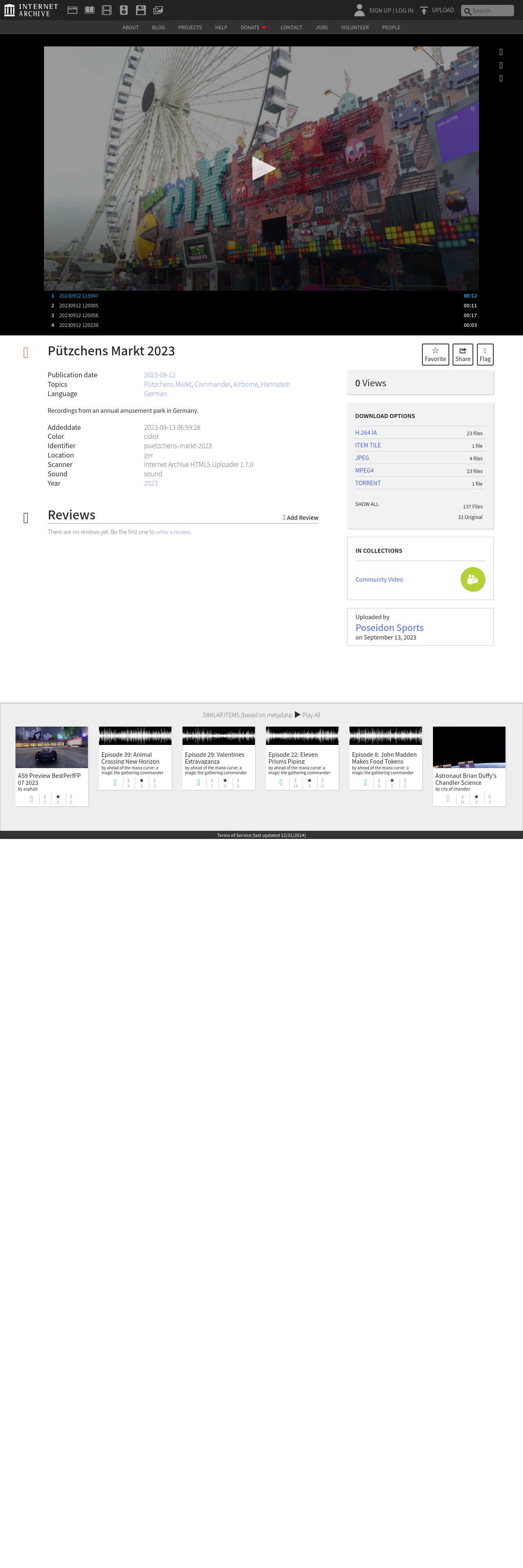Image resolution: width=523 pixels, height=1568 pixels.
Task: Open the HELP menu item
Action: point(221,27)
